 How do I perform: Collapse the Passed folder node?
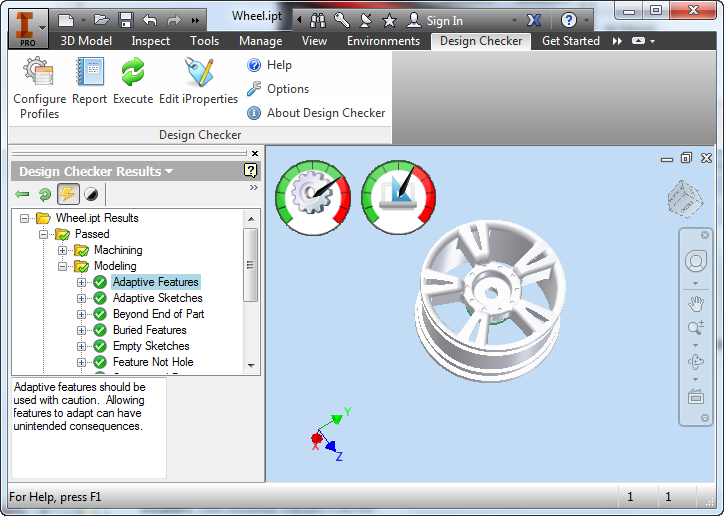tap(43, 234)
